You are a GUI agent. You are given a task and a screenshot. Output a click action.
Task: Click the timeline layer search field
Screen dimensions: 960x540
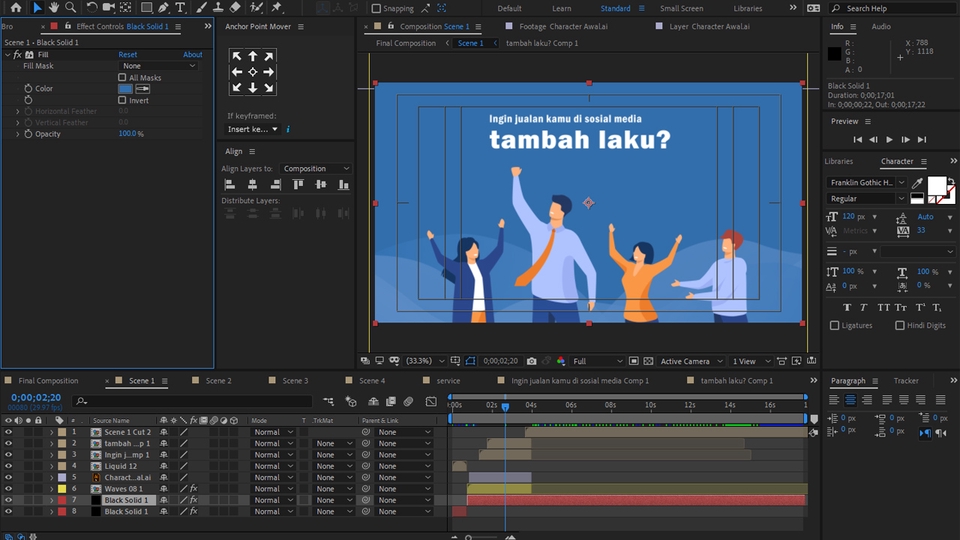[x=192, y=401]
